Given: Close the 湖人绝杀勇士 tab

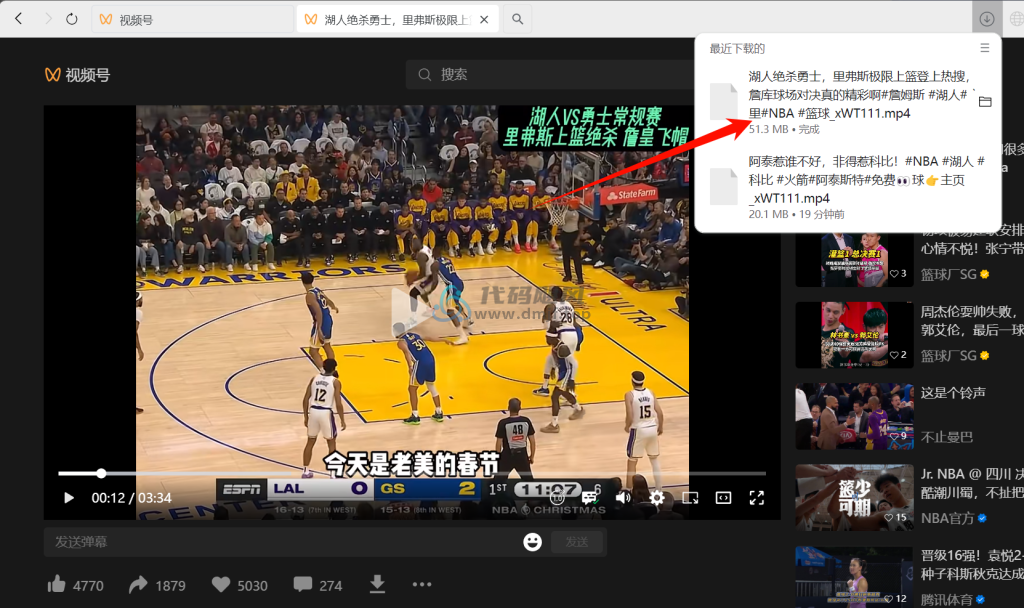Looking at the screenshot, I should point(484,20).
